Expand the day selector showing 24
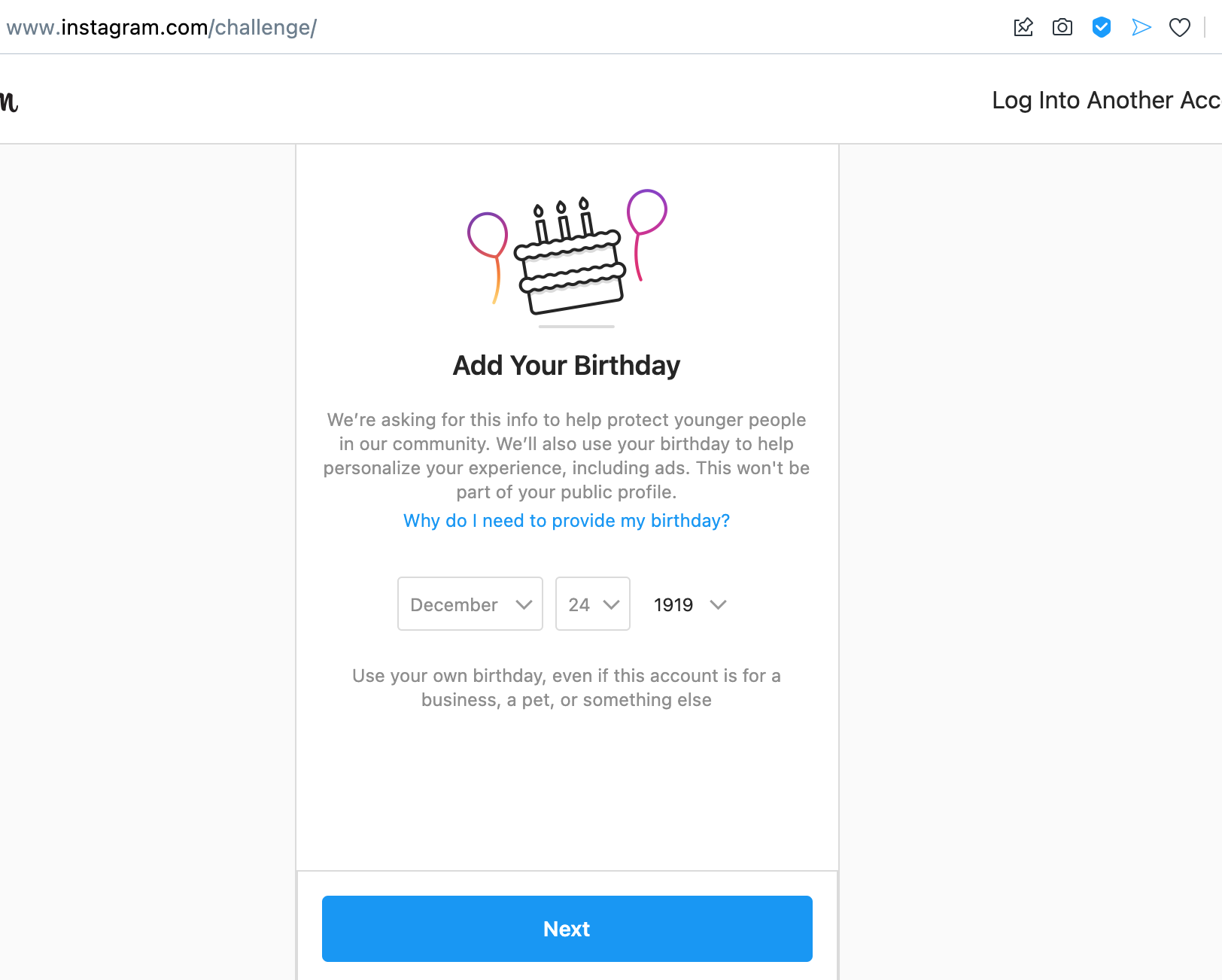This screenshot has width=1222, height=980. click(593, 604)
